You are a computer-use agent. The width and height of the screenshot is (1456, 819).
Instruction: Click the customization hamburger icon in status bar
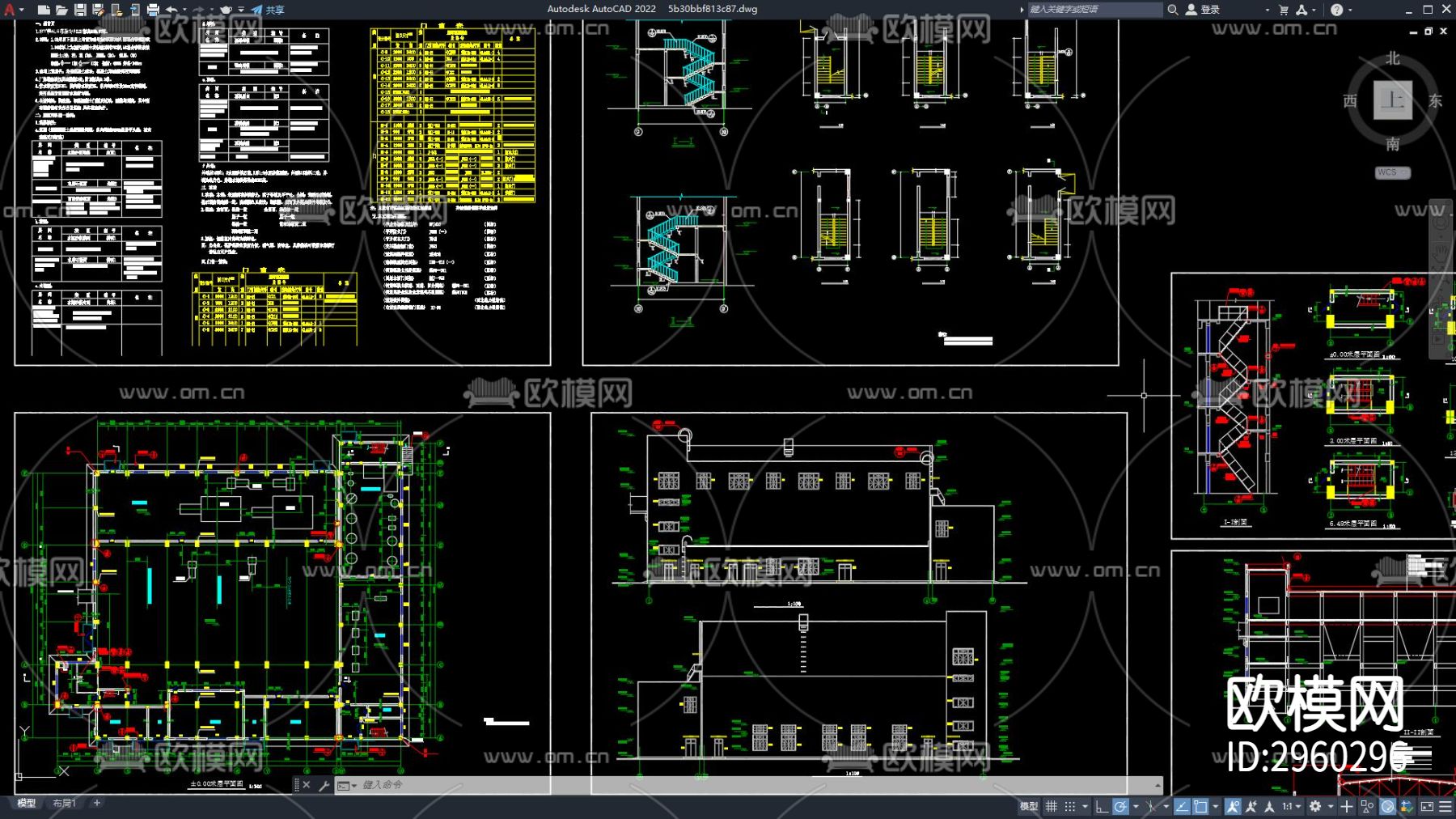click(x=1445, y=806)
